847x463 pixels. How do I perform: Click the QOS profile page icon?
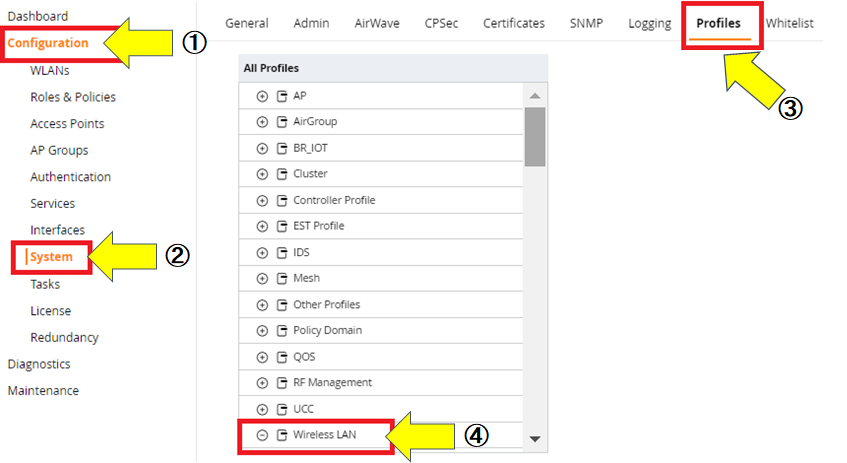click(281, 357)
